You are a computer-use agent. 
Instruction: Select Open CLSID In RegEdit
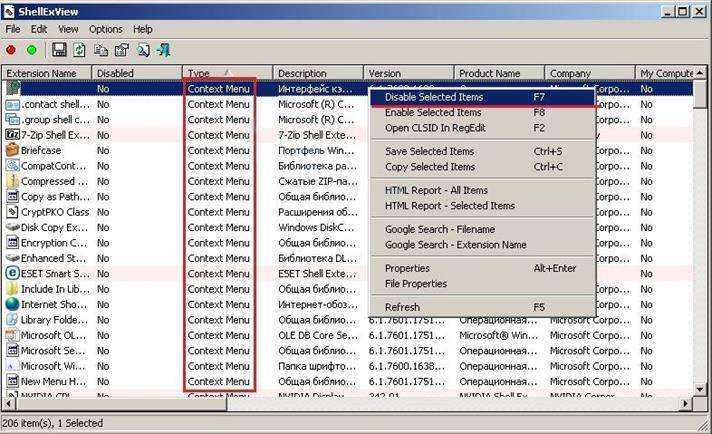click(483, 128)
